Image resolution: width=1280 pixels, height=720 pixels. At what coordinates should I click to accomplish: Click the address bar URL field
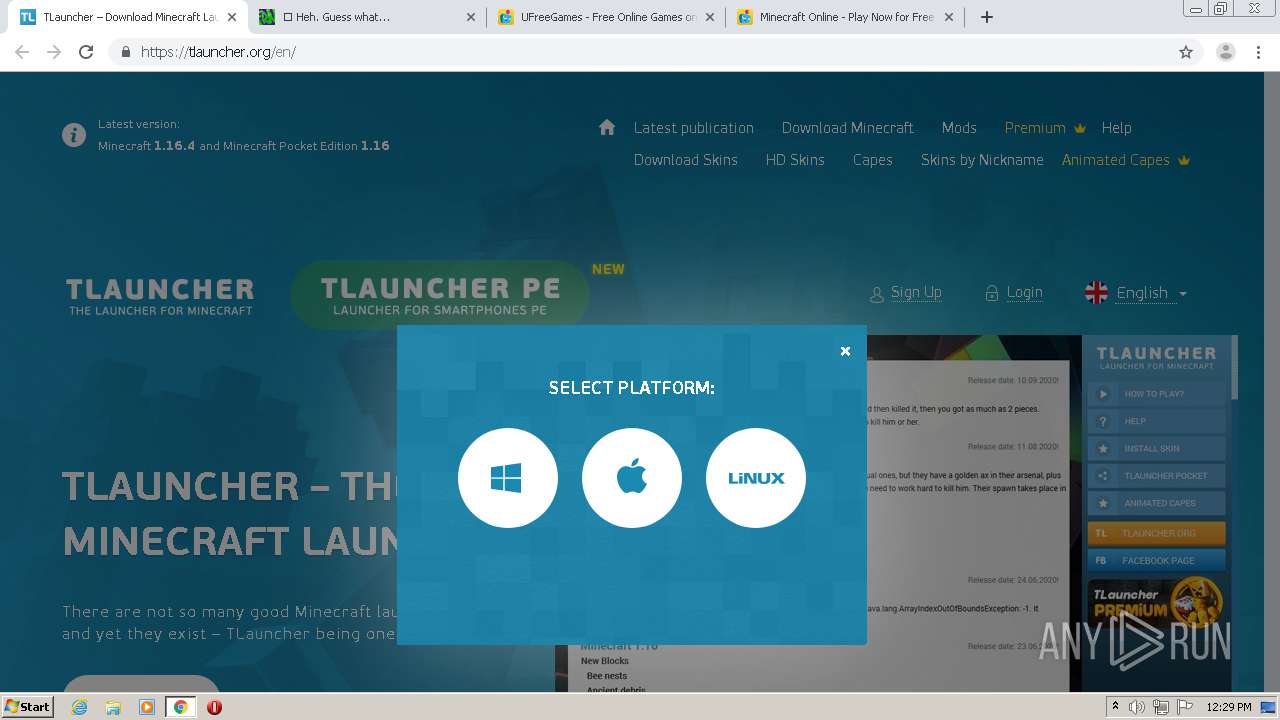(x=655, y=52)
